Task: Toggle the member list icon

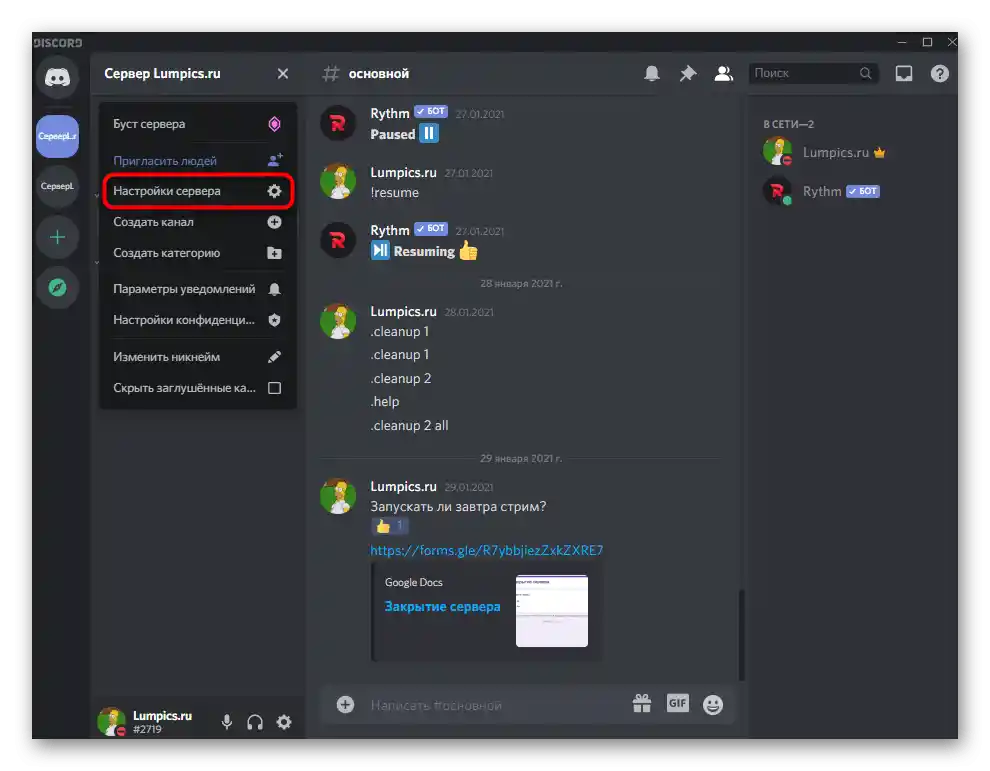Action: coord(724,73)
